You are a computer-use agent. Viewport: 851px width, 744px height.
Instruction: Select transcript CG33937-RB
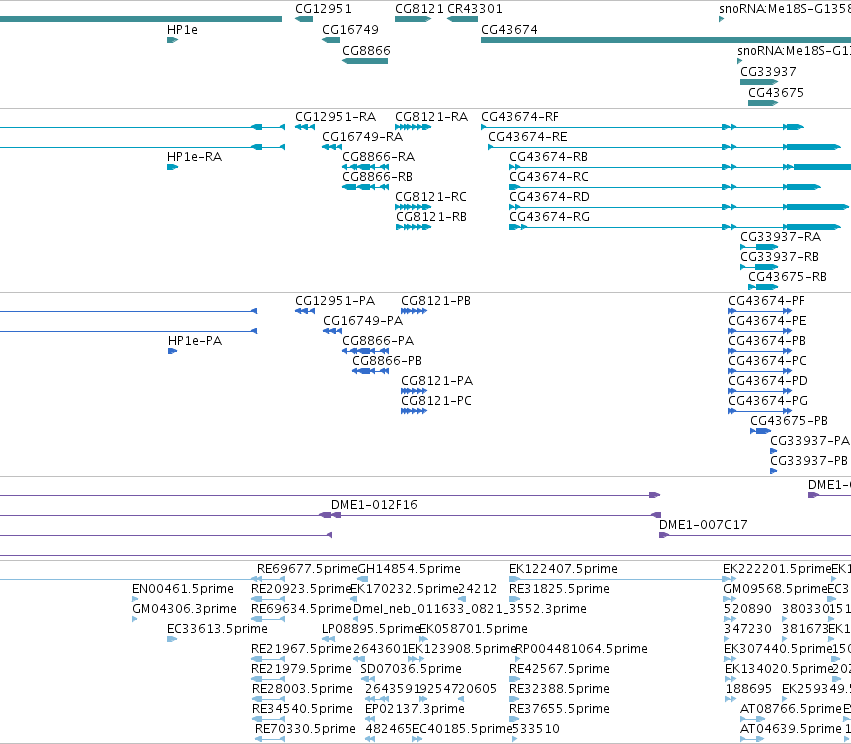(779, 257)
